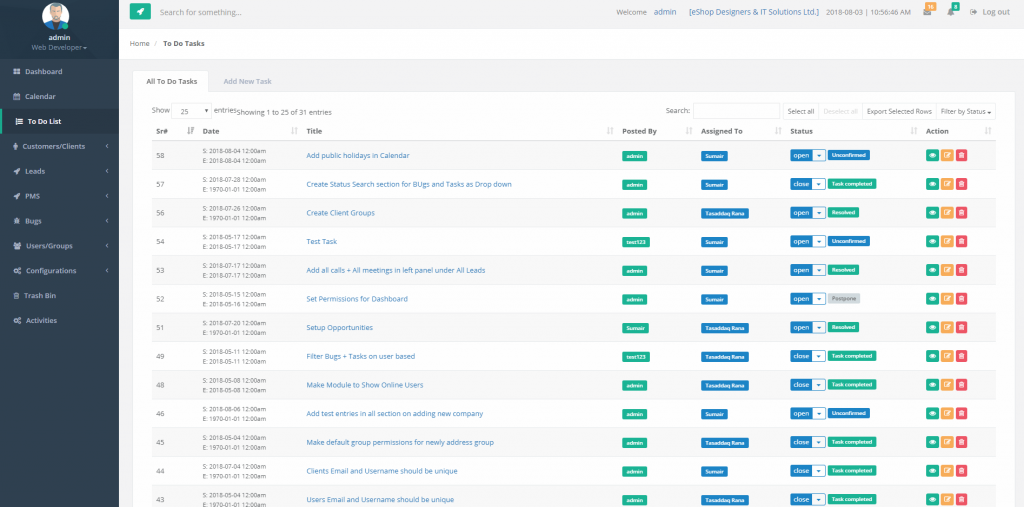Click eye icon for 'Make Module to Show Online Users'
The width and height of the screenshot is (1024, 507).
pos(932,384)
